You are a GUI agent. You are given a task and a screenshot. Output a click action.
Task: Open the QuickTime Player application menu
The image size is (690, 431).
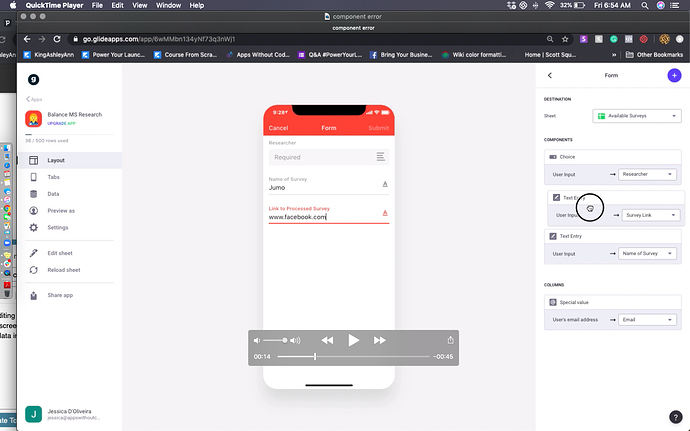[55, 5]
